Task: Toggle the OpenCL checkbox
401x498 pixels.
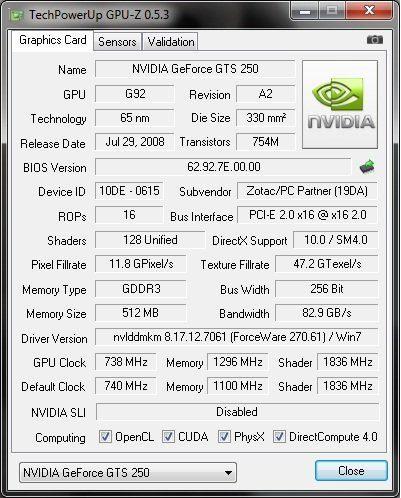Action: coord(105,436)
